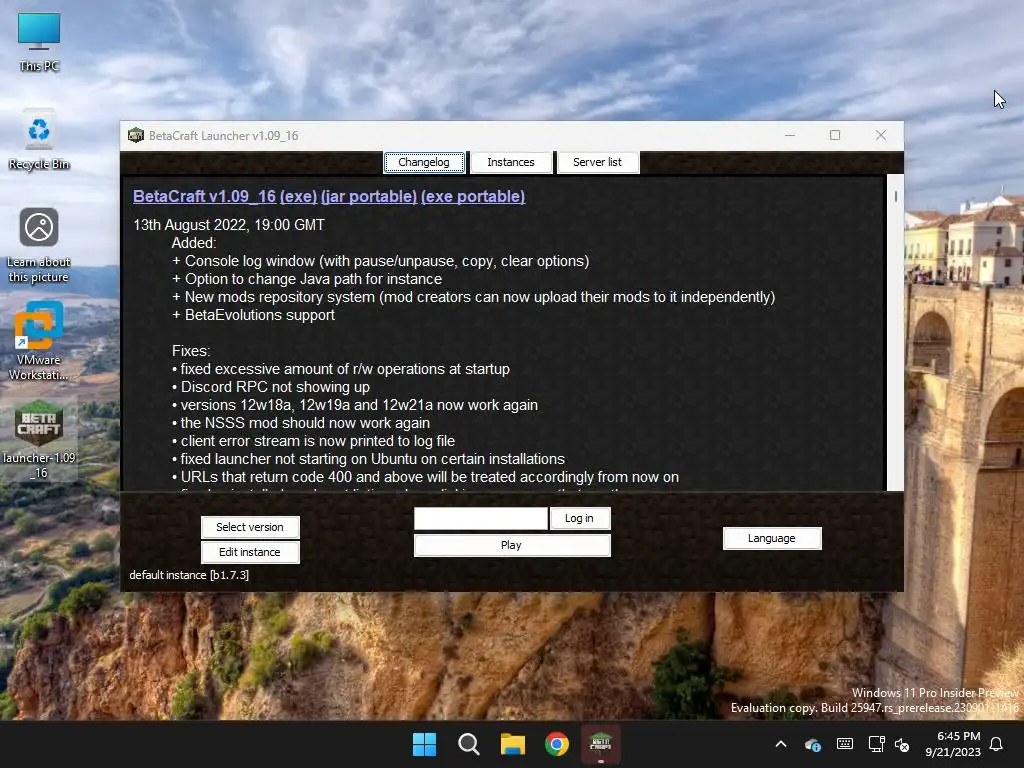Screen dimensions: 1024x768
Task: Switch to the Server list tab
Action: tap(597, 162)
